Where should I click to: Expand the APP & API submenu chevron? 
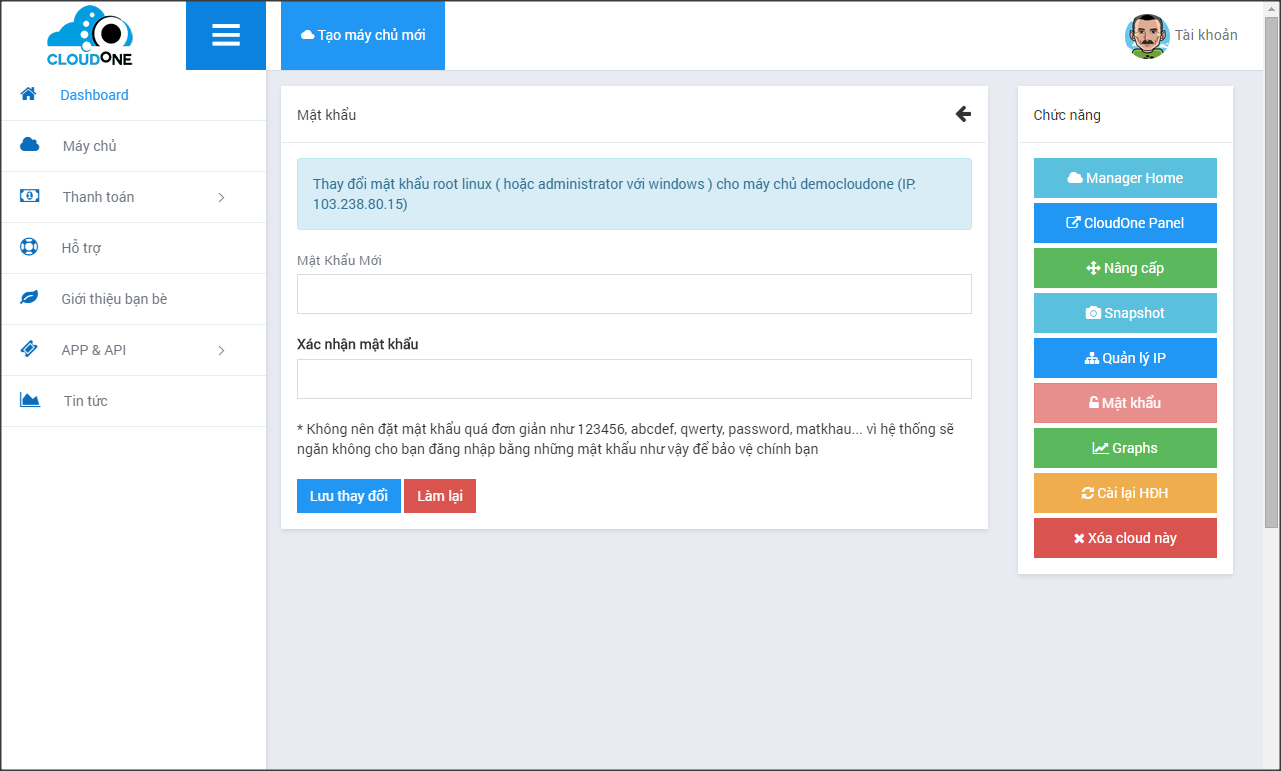click(221, 350)
